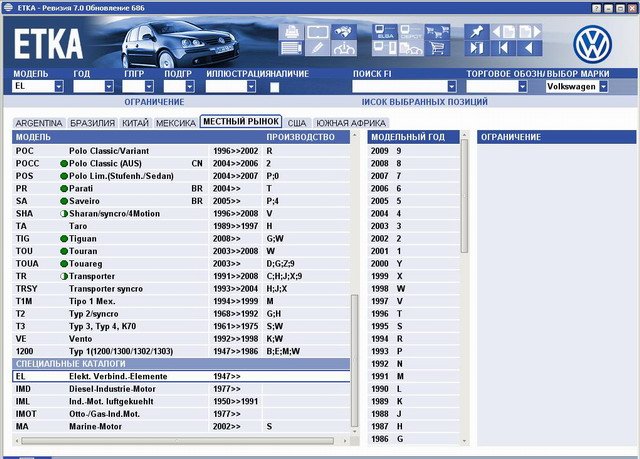
Task: Open the ПОИСК FI dropdown arrow
Action: [x=451, y=86]
